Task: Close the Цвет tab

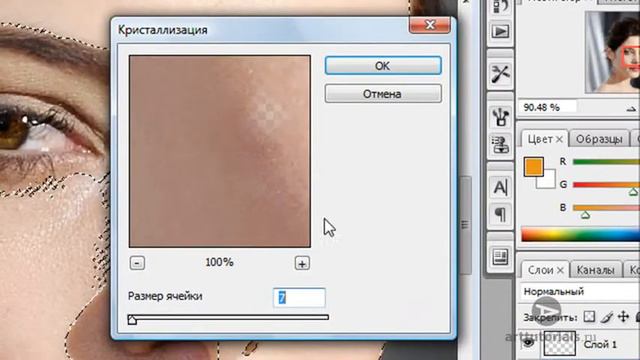Action: 559,140
